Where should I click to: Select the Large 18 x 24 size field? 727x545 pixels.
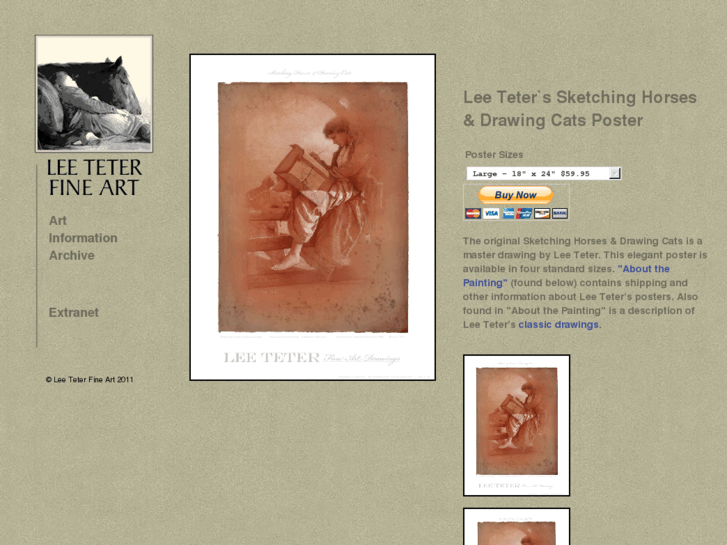(x=544, y=173)
